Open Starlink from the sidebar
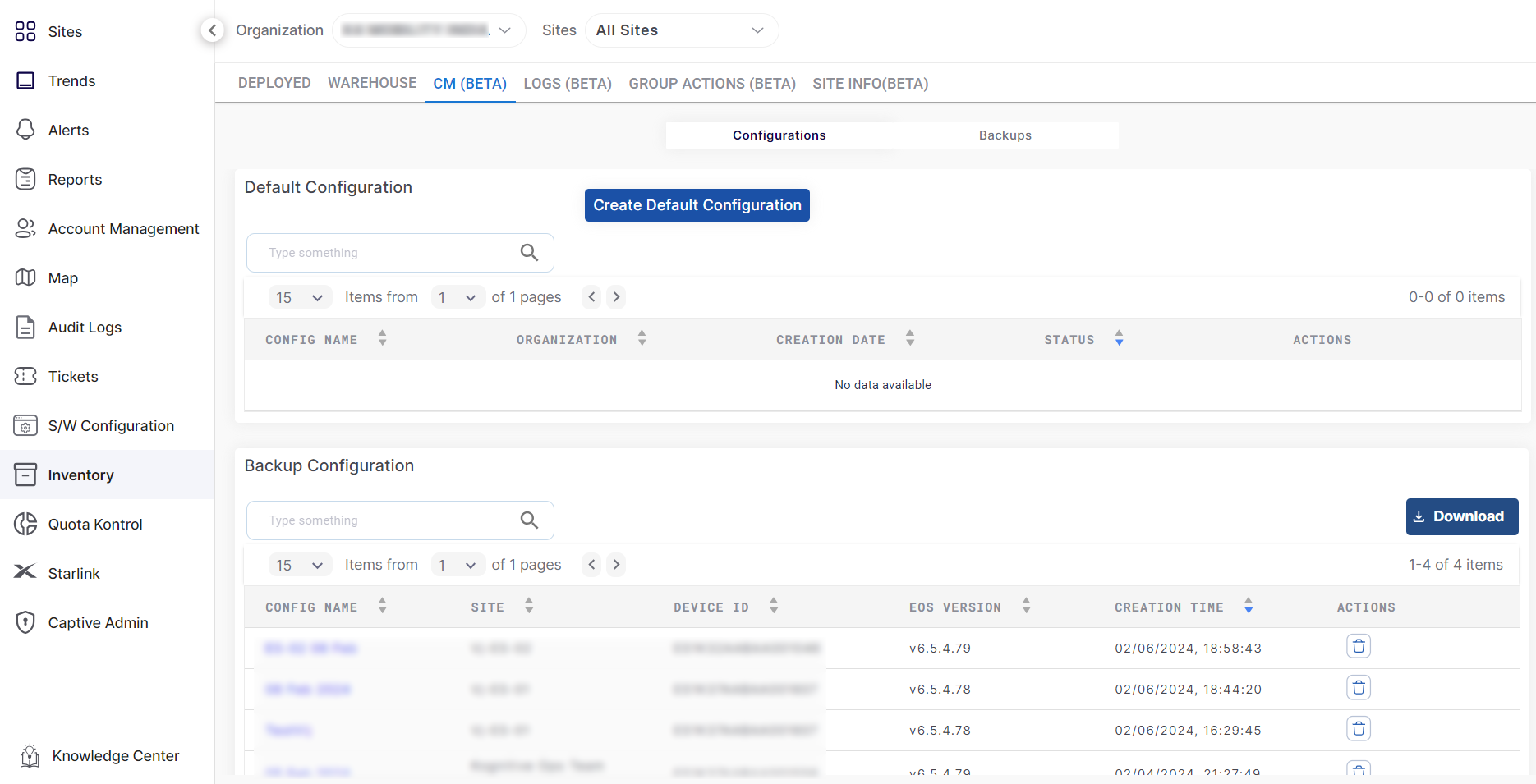Screen dimensions: 1536x784 coord(73,573)
